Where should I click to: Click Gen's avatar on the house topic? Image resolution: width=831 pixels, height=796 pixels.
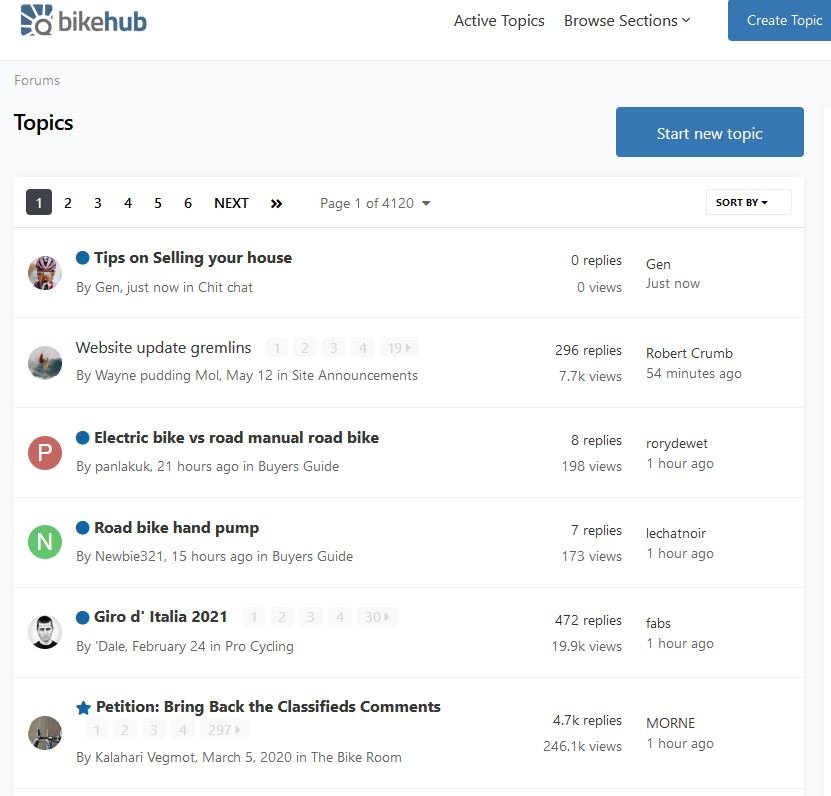tap(44, 272)
